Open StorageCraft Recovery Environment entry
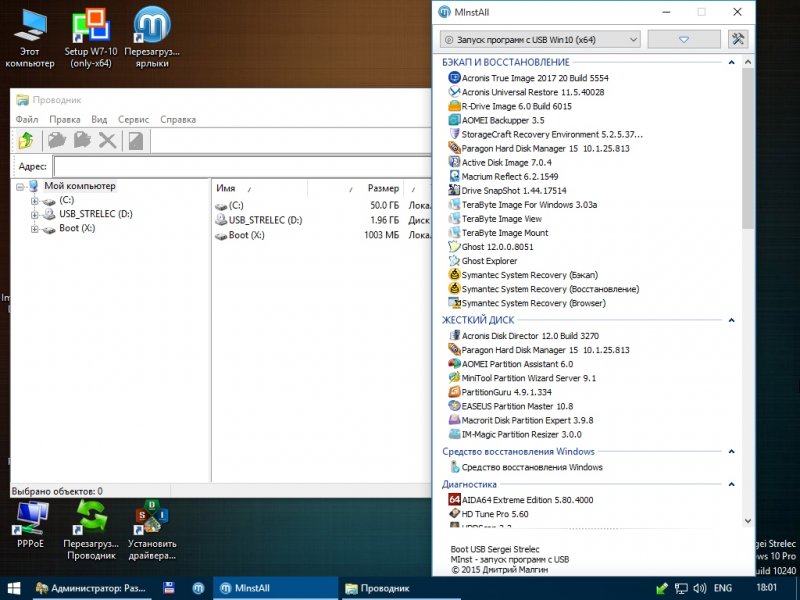 (545, 134)
